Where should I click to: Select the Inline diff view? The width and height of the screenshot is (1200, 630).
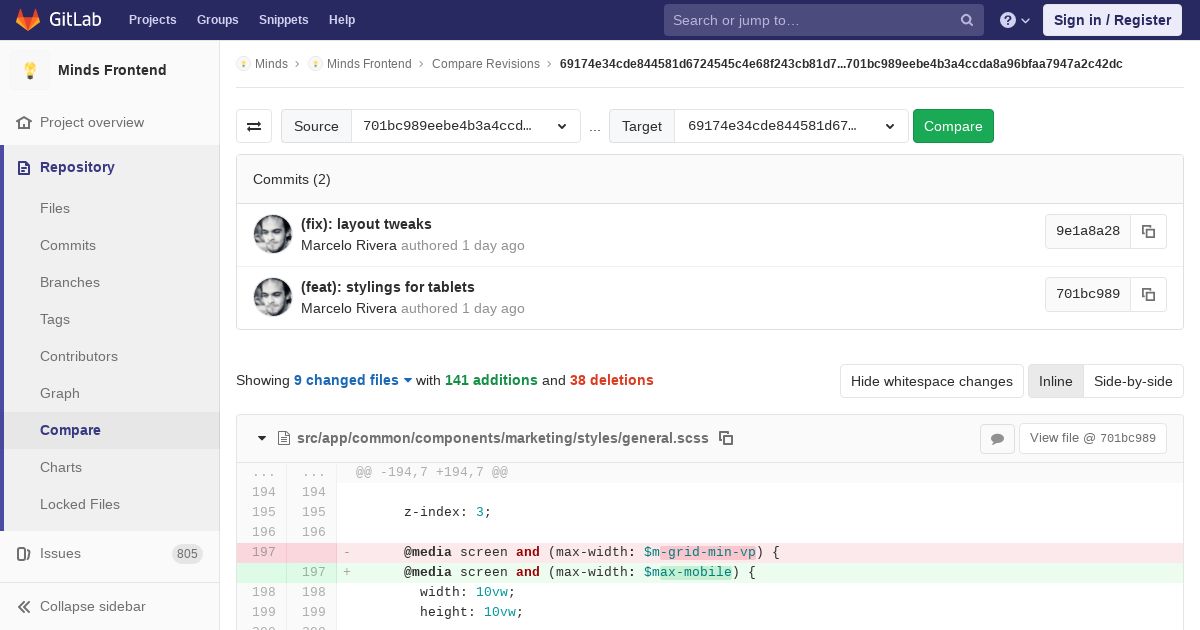point(1055,381)
